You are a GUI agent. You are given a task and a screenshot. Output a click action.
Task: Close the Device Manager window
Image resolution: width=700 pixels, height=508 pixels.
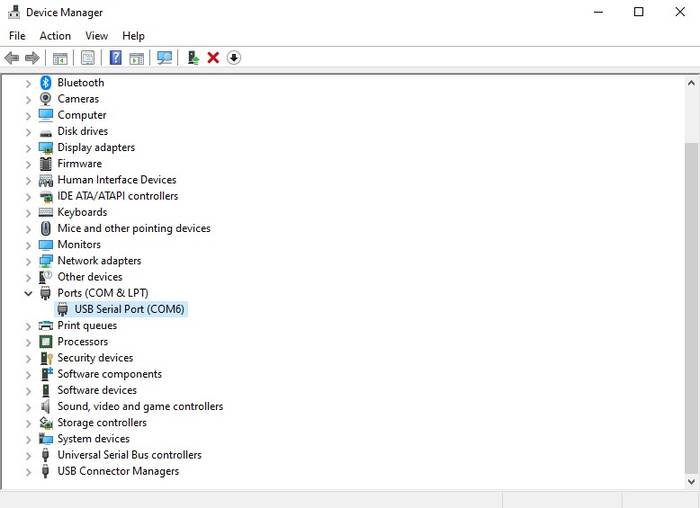pyautogui.click(x=680, y=12)
